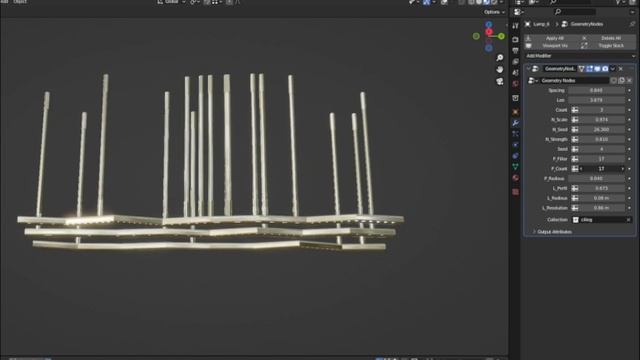
Task: Toggle modifier on-cage filter icon
Action: click(x=582, y=69)
